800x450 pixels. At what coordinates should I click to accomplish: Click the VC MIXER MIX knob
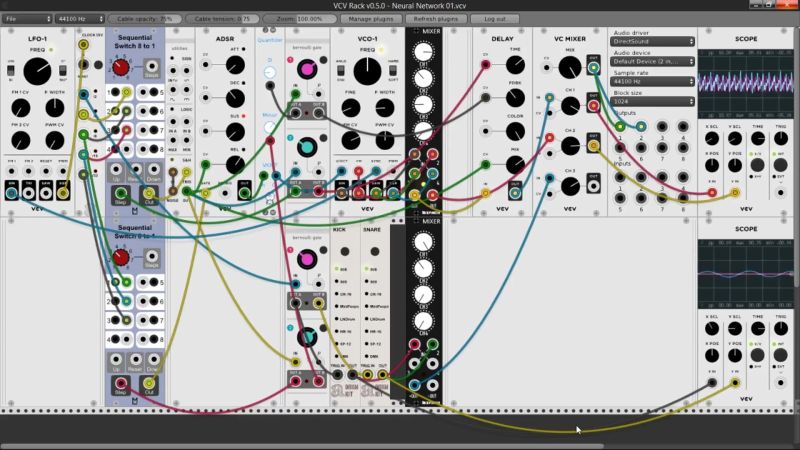click(x=570, y=67)
